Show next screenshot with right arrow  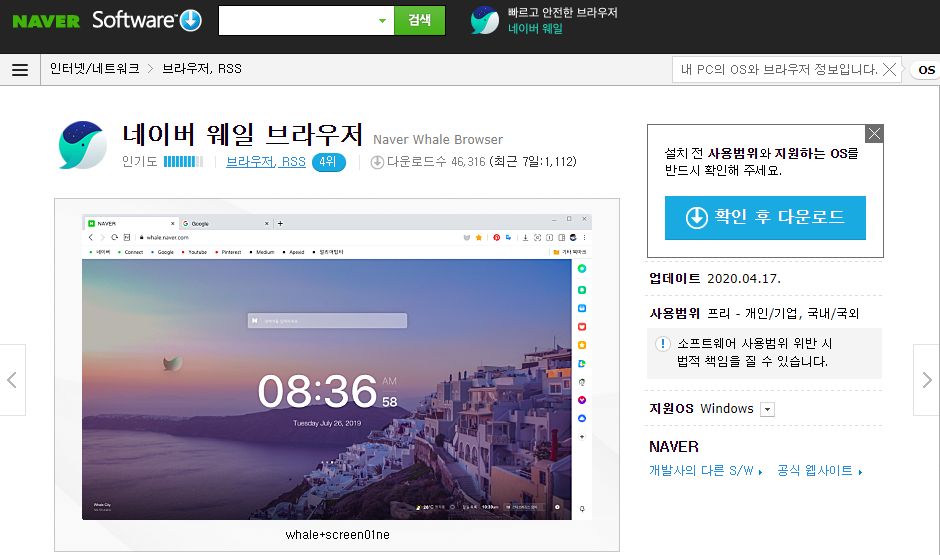(926, 380)
